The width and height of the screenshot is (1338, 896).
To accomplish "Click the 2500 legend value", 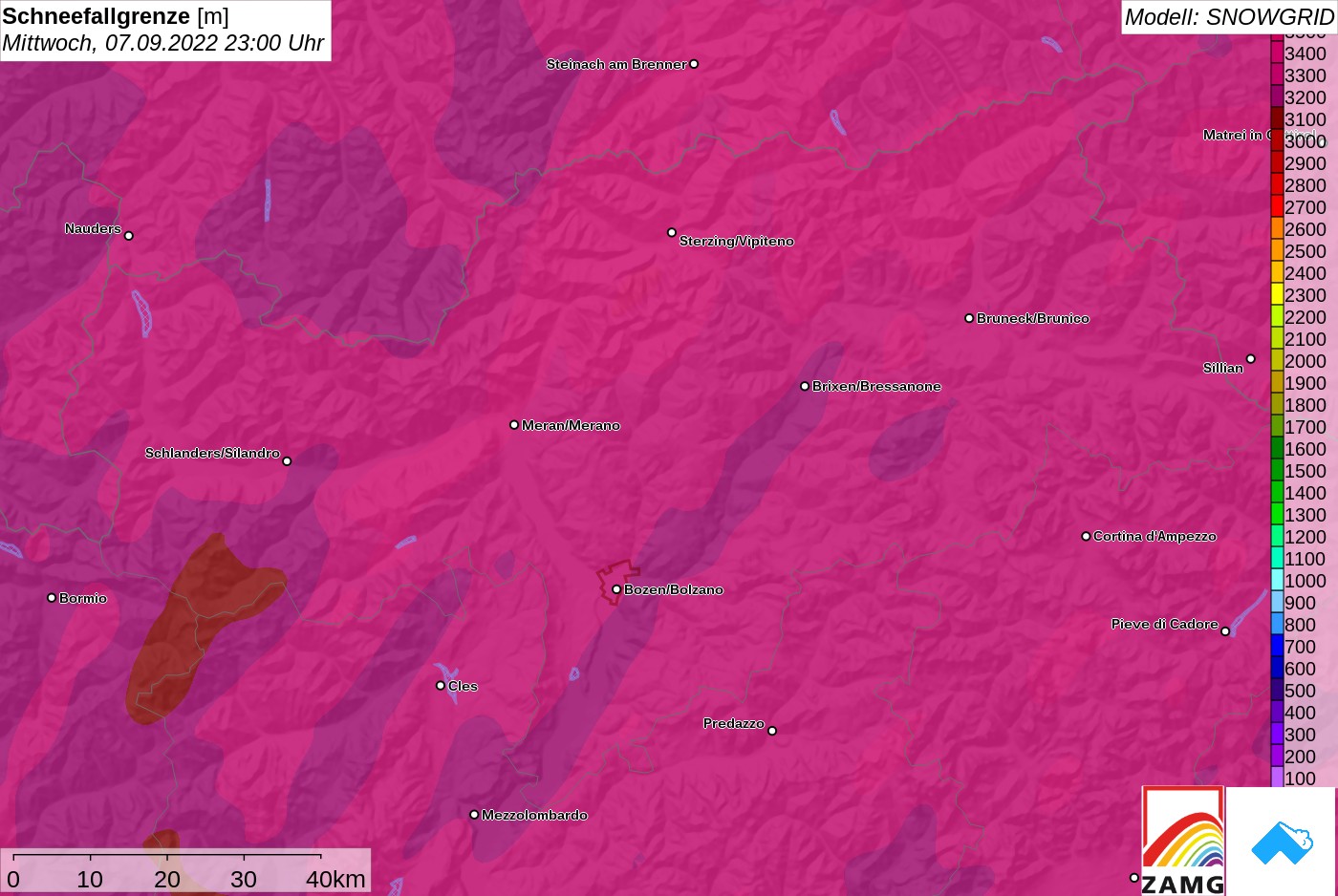I will point(1306,251).
